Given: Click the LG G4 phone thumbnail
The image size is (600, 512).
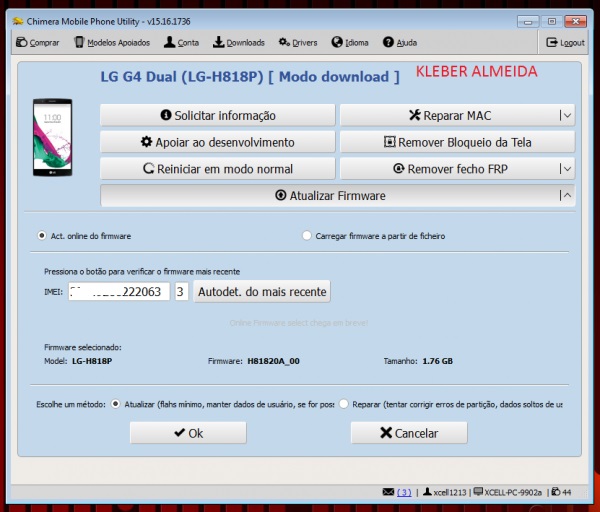Looking at the screenshot, I should 52,137.
